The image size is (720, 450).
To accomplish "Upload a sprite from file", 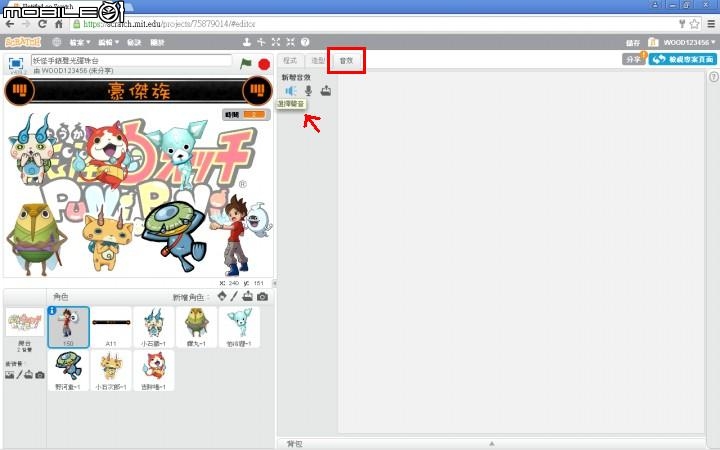I will (248, 296).
